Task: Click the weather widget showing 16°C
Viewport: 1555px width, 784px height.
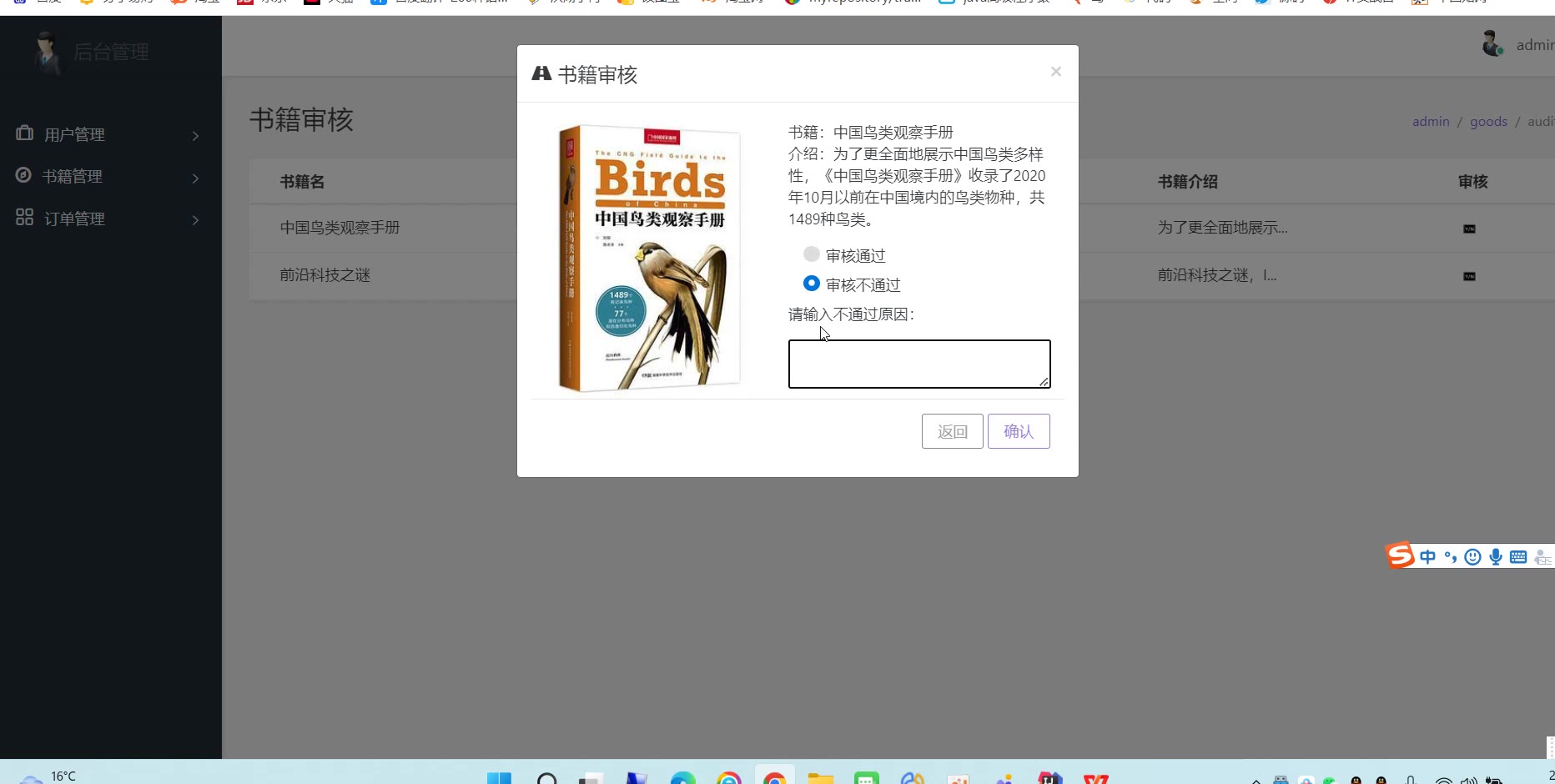Action: (x=48, y=776)
